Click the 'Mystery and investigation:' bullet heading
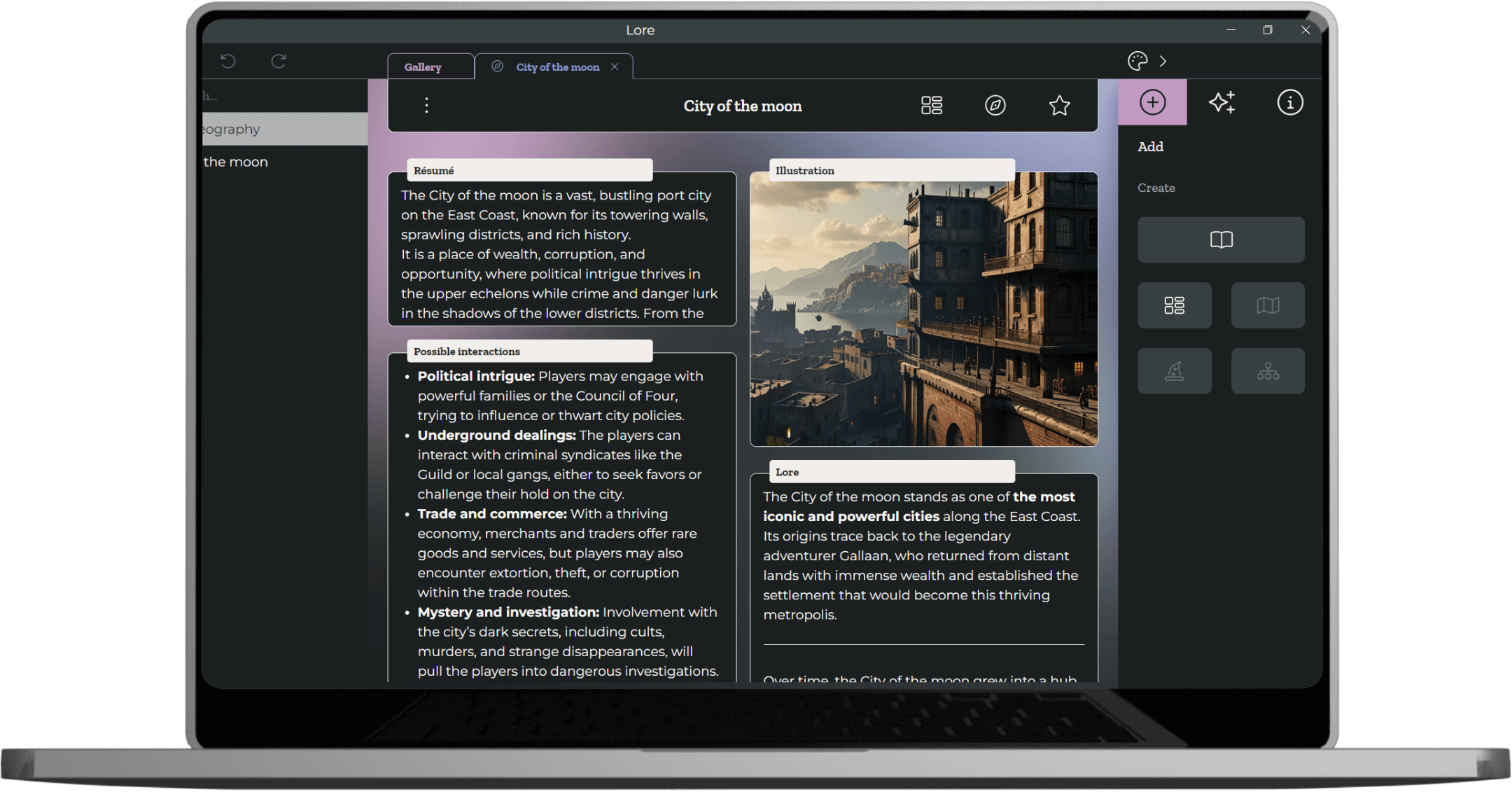 (508, 612)
